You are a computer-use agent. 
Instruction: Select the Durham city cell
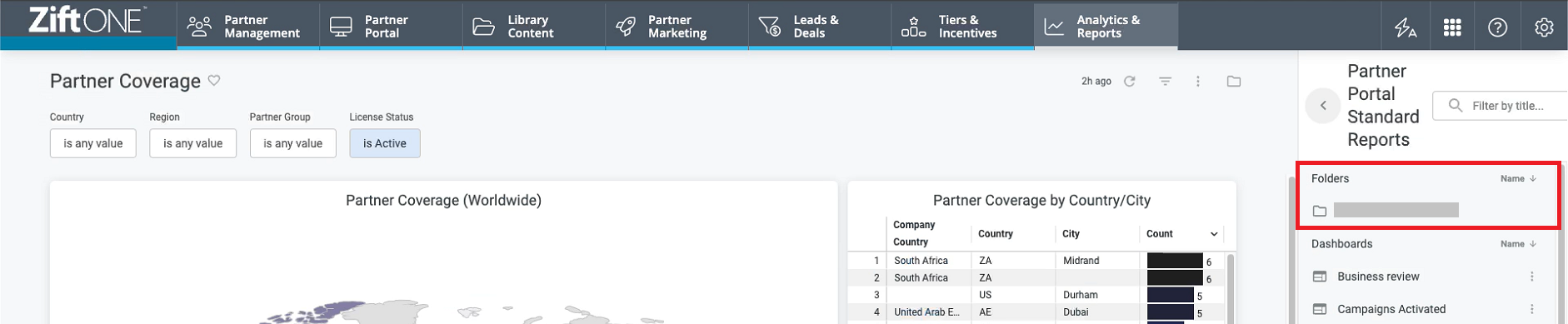point(1097,295)
